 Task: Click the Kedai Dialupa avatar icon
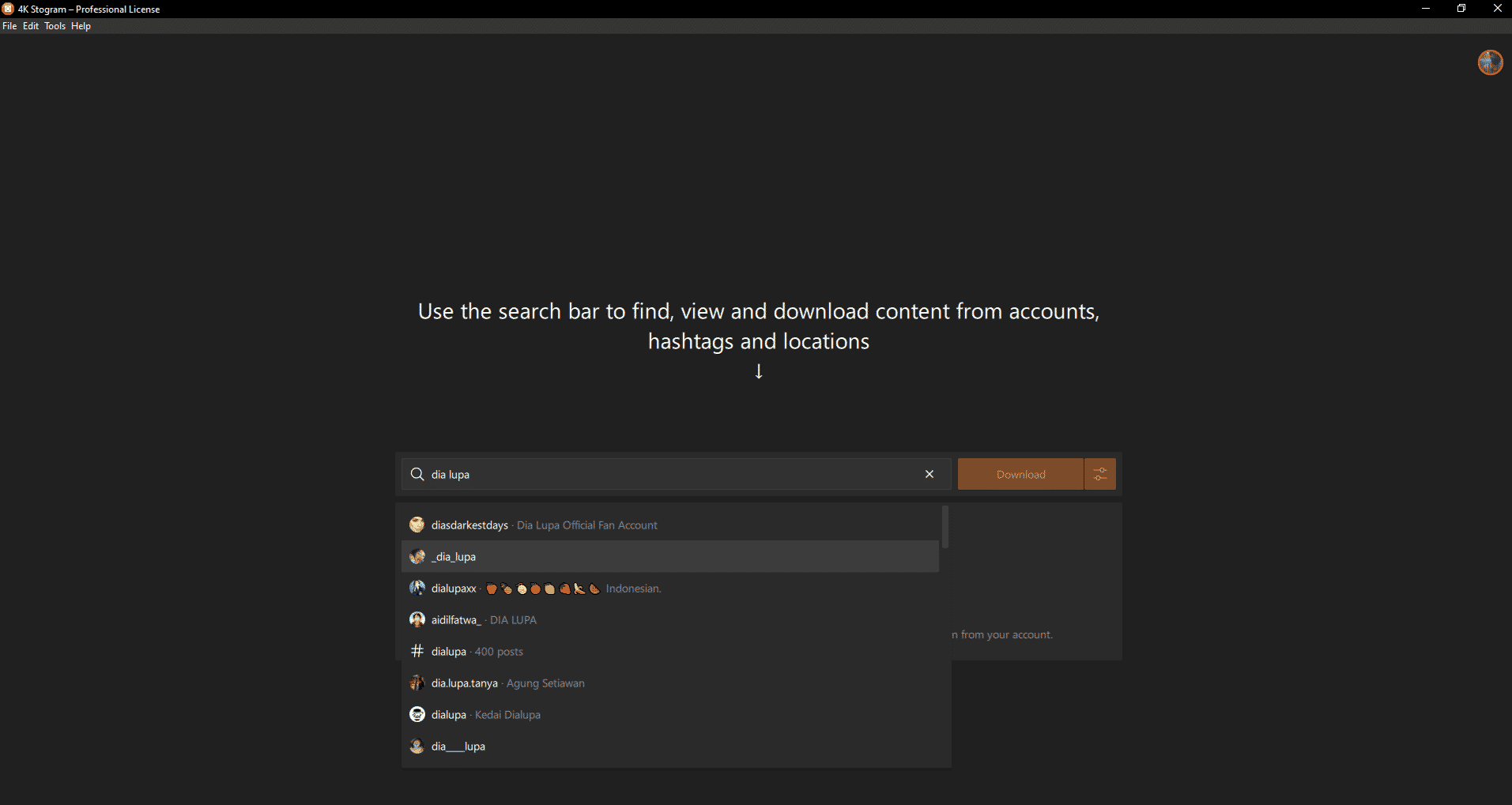pos(417,714)
